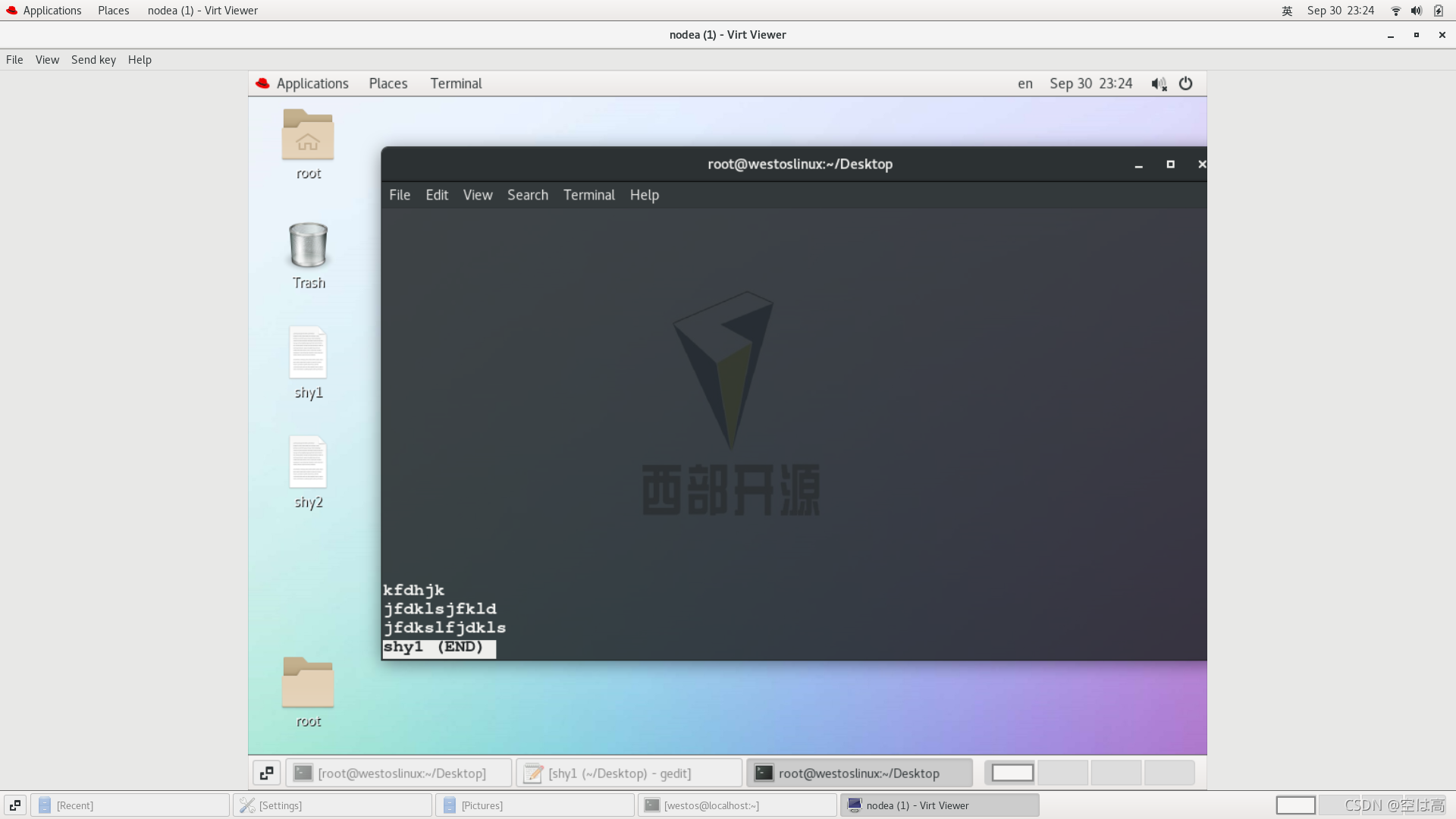This screenshot has width=1456, height=819.
Task: Open the terminal View menu
Action: point(478,195)
